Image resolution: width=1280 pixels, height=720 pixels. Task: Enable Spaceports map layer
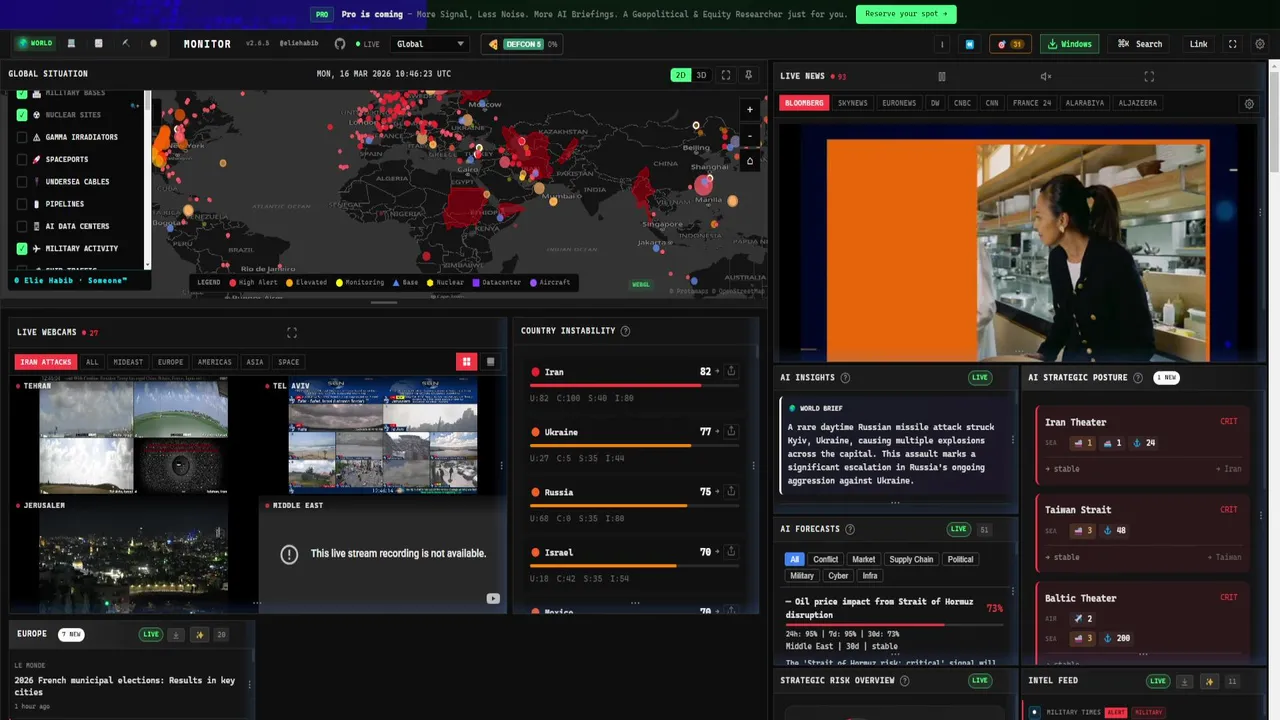click(x=22, y=159)
